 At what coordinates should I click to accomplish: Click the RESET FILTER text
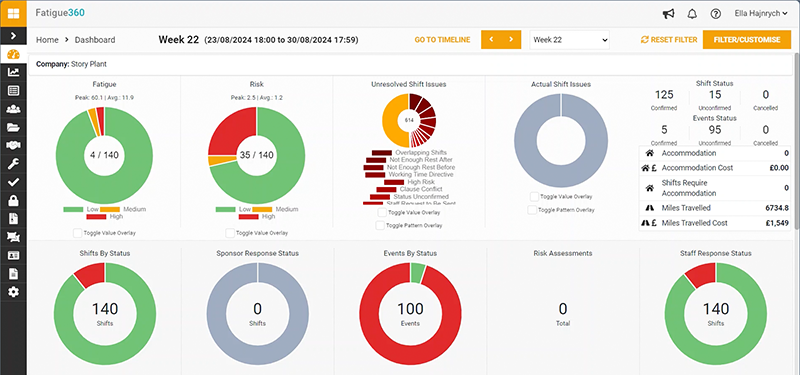tap(674, 39)
